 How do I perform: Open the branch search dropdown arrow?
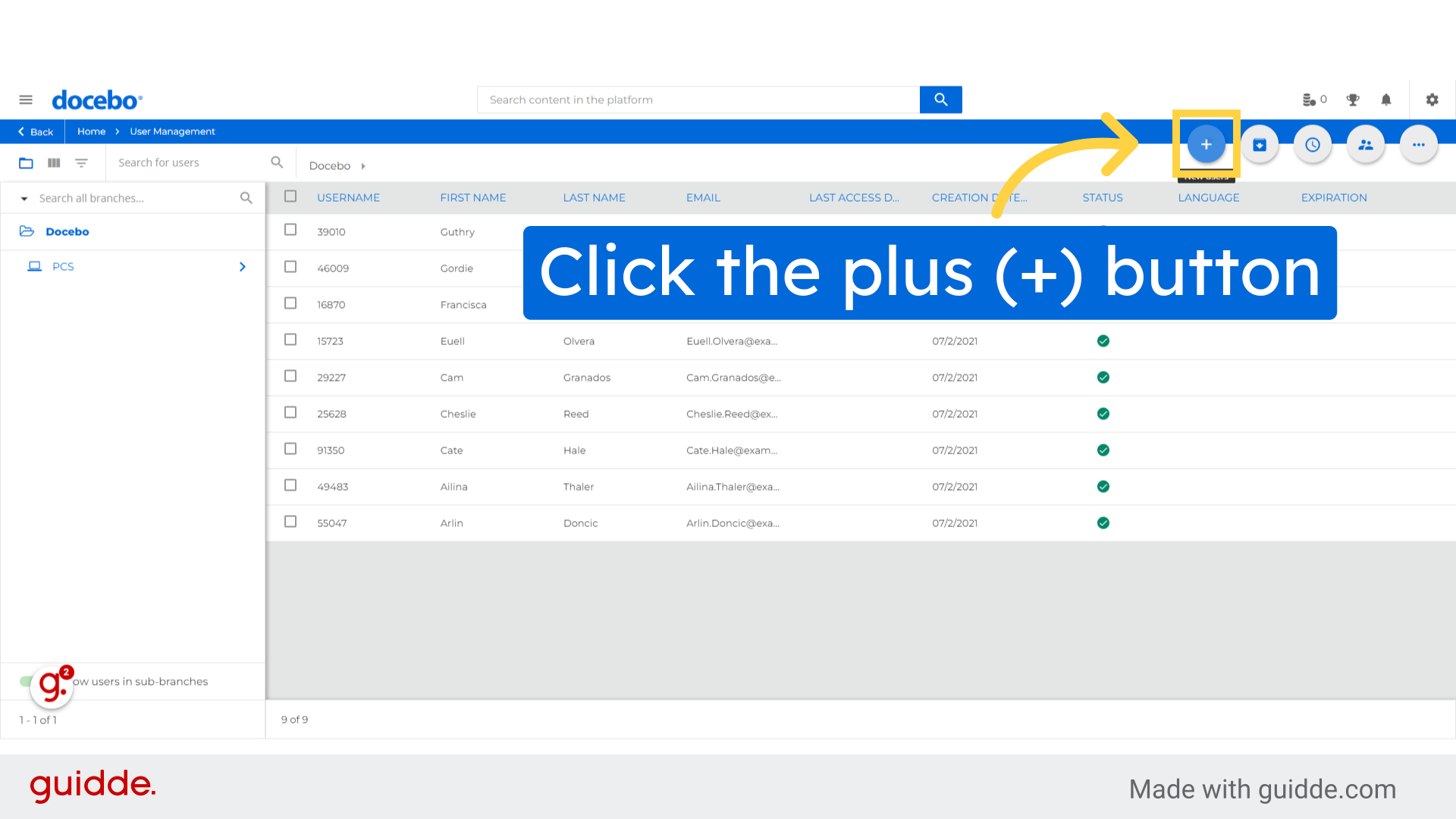(x=24, y=198)
